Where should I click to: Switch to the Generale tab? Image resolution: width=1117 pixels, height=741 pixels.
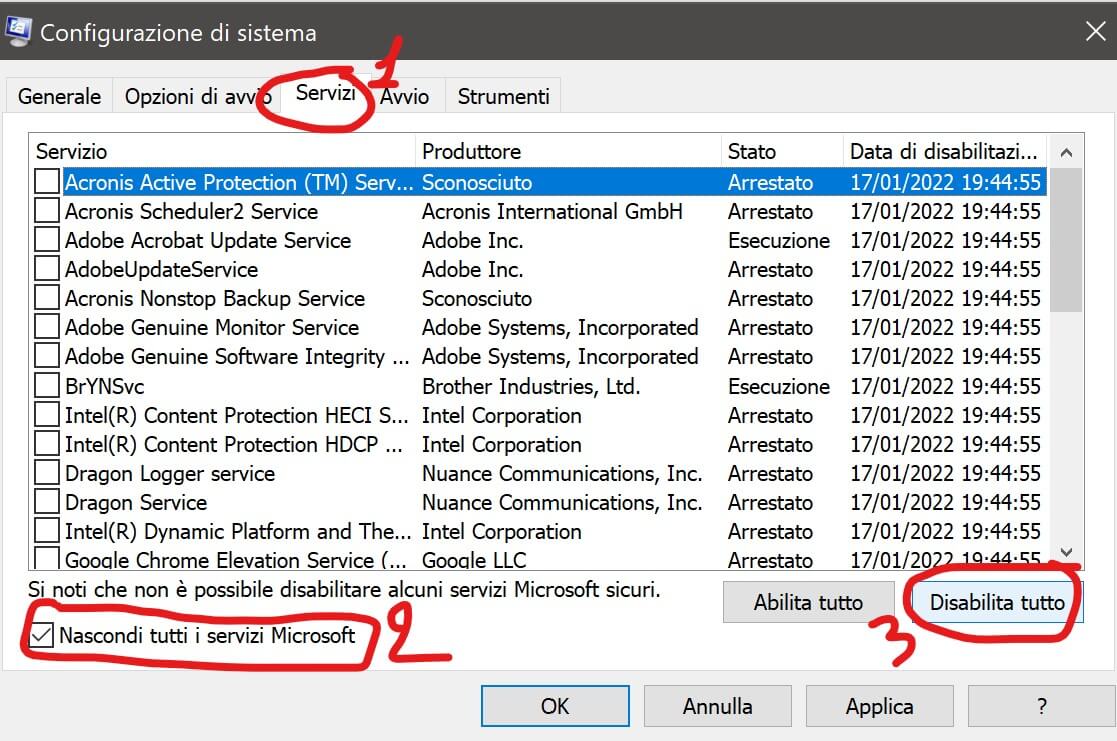pos(60,97)
